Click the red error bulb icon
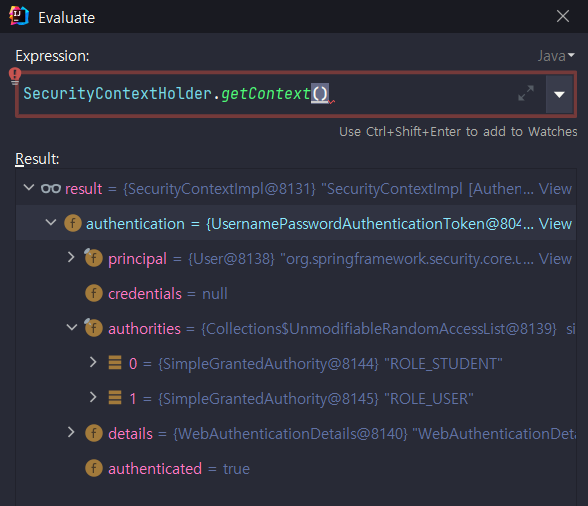The width and height of the screenshot is (588, 506). (15, 76)
